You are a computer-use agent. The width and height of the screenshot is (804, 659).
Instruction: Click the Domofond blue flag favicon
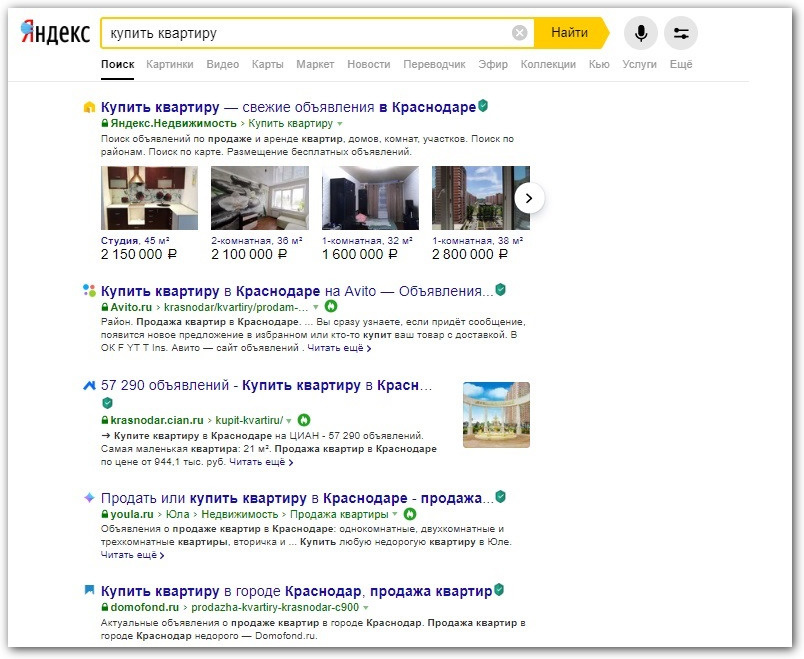[89, 590]
